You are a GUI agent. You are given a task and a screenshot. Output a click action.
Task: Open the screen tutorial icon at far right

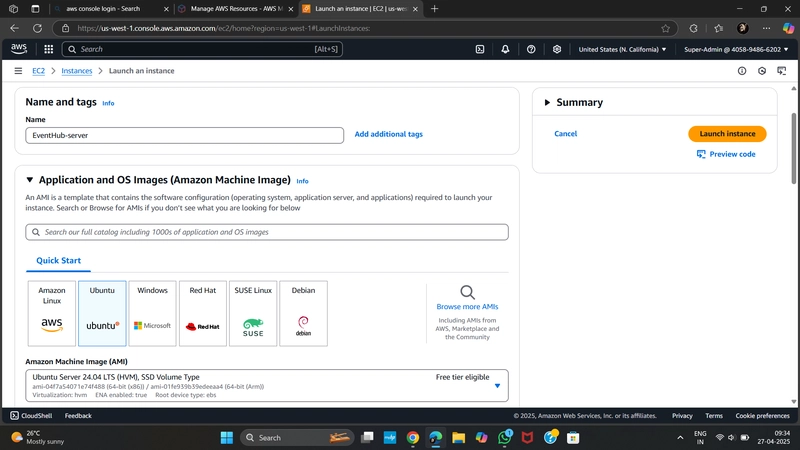tap(782, 71)
